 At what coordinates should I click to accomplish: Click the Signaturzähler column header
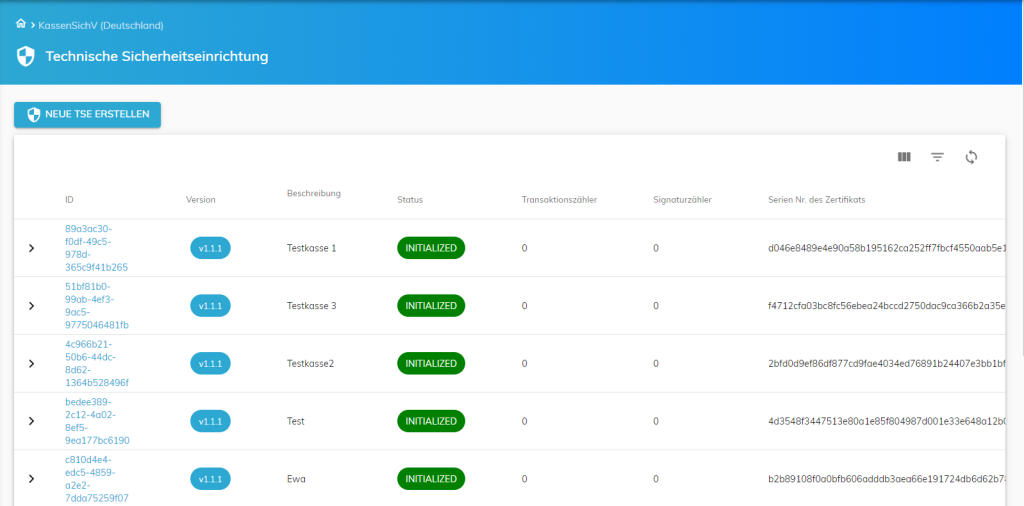pos(682,199)
